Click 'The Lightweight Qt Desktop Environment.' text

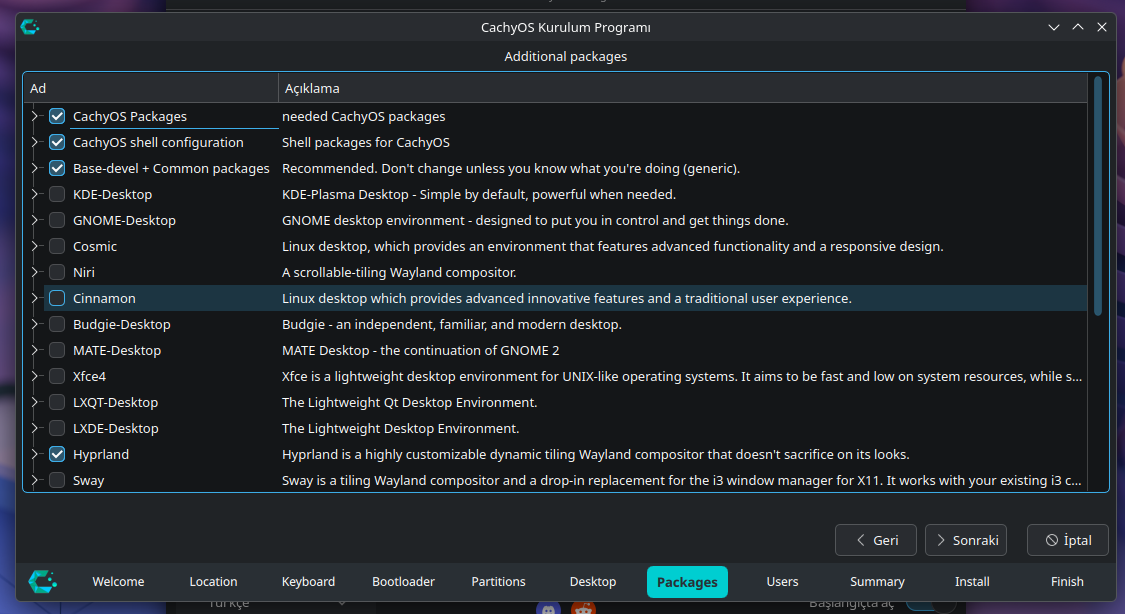tap(410, 402)
